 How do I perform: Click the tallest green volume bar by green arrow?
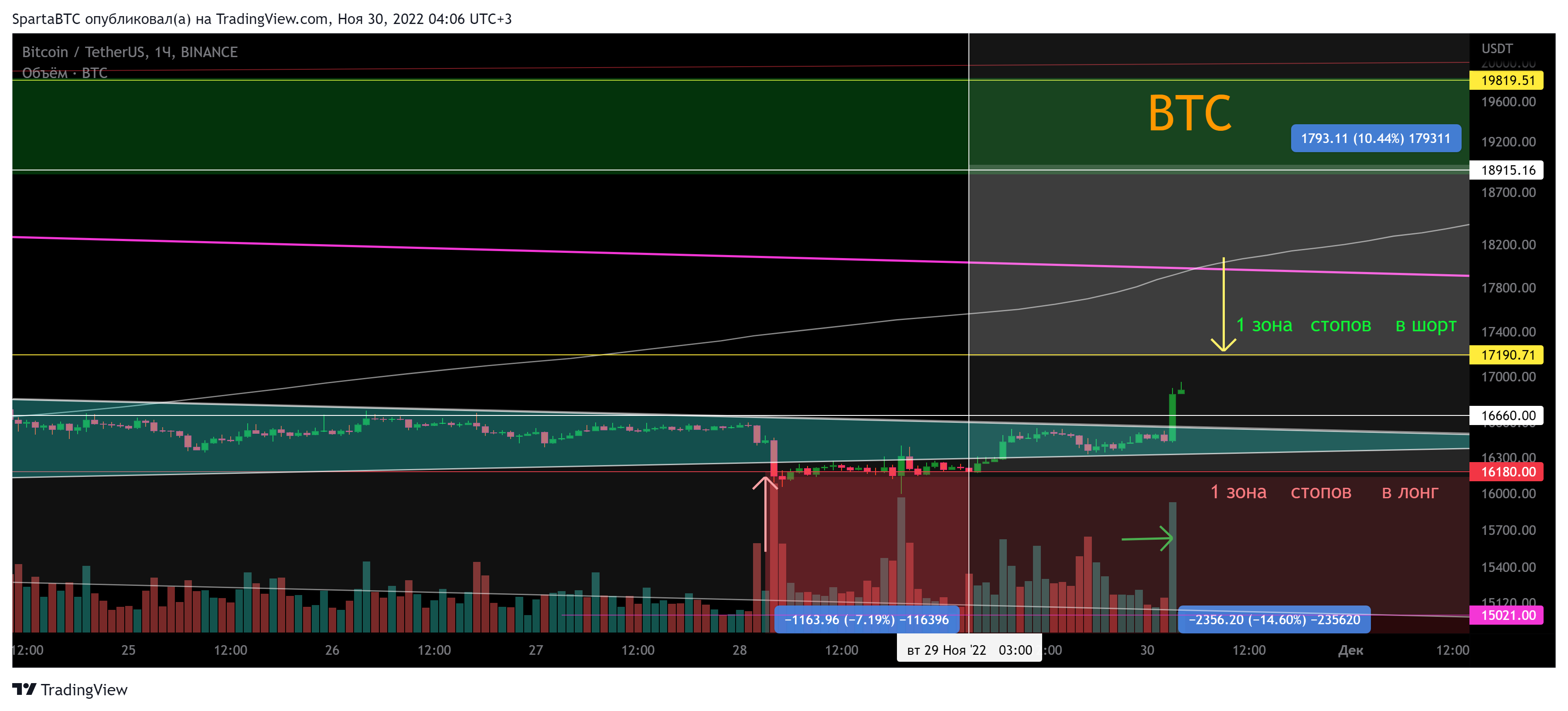(1173, 567)
